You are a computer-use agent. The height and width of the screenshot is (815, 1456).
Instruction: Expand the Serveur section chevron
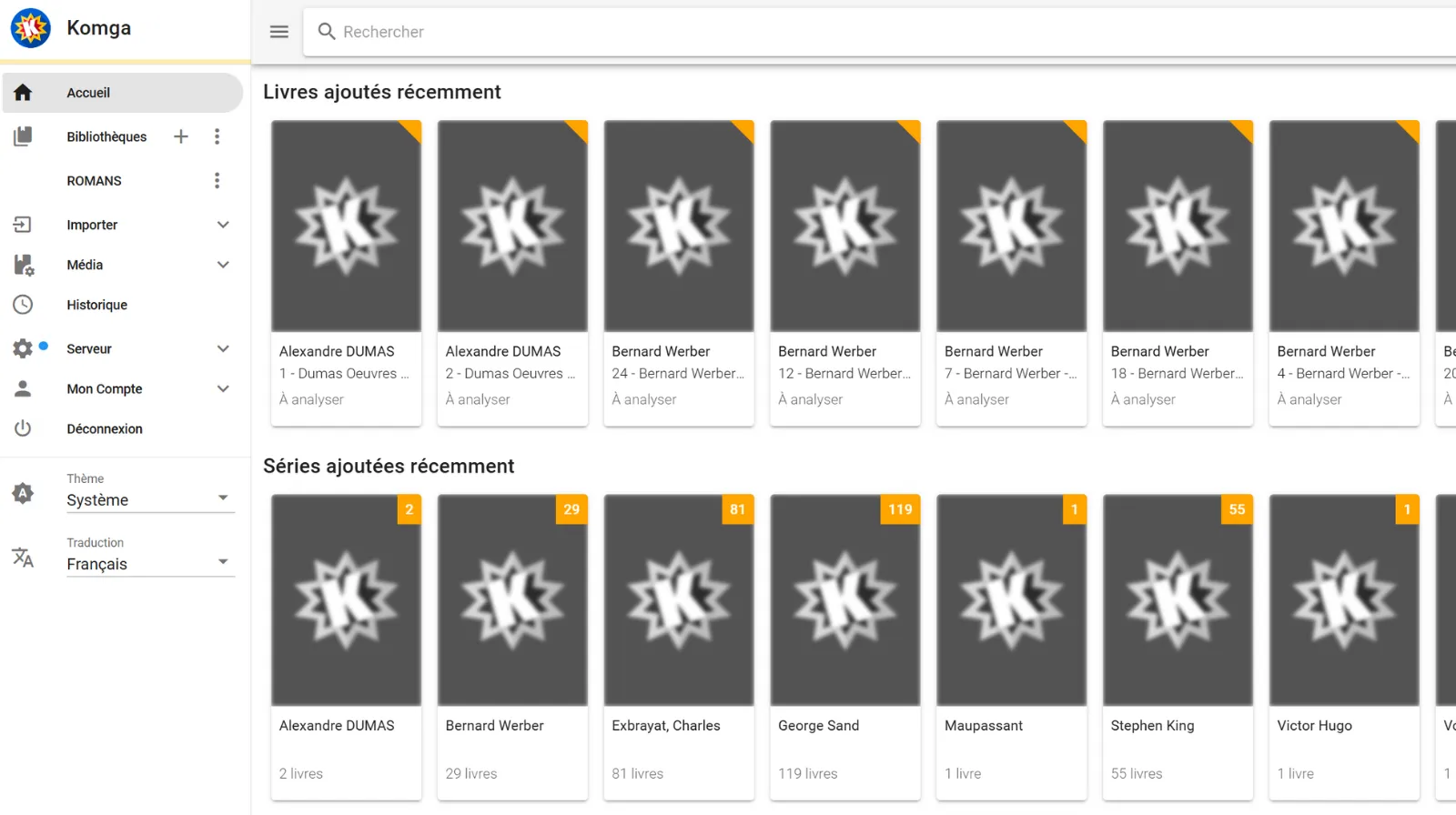[x=223, y=348]
